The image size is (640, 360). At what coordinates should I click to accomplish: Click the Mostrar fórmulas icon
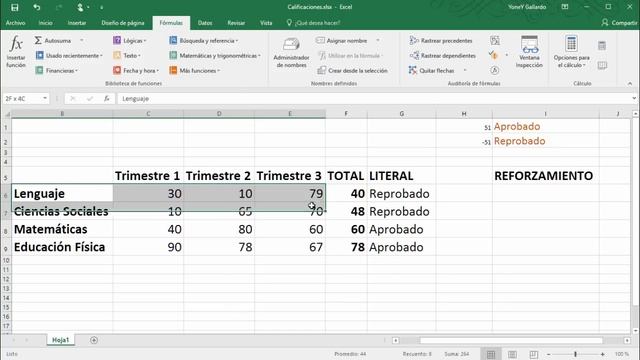tap(495, 40)
